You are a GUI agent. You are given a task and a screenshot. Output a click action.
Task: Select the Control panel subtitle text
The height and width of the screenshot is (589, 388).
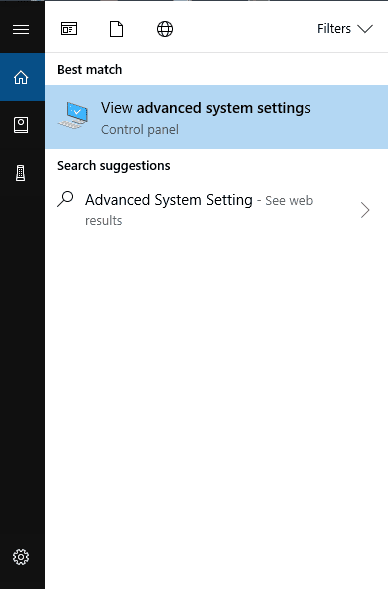coord(140,130)
